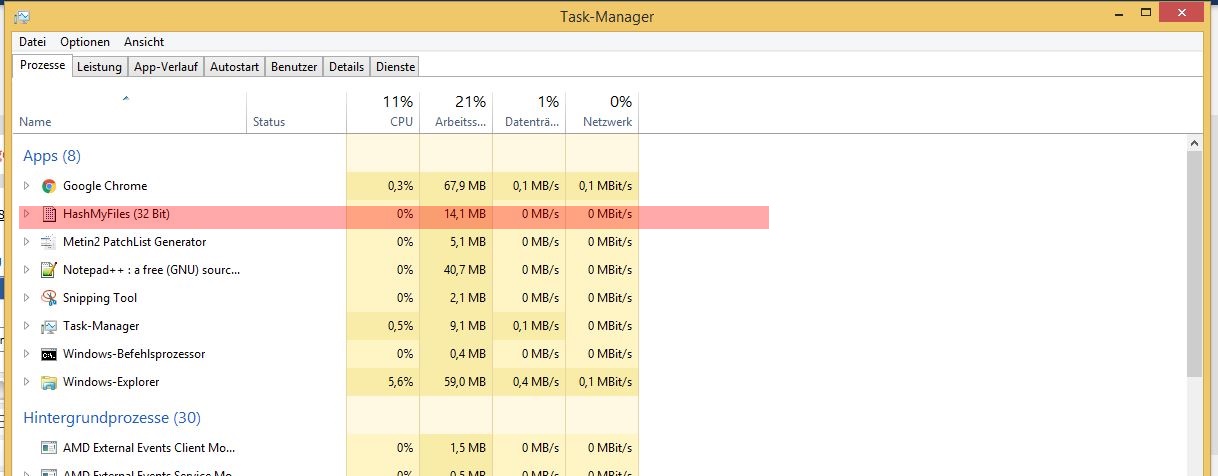Select the Windows-Befehlsprozessor row name
Viewport: 1218px width, 476px height.
coord(134,354)
